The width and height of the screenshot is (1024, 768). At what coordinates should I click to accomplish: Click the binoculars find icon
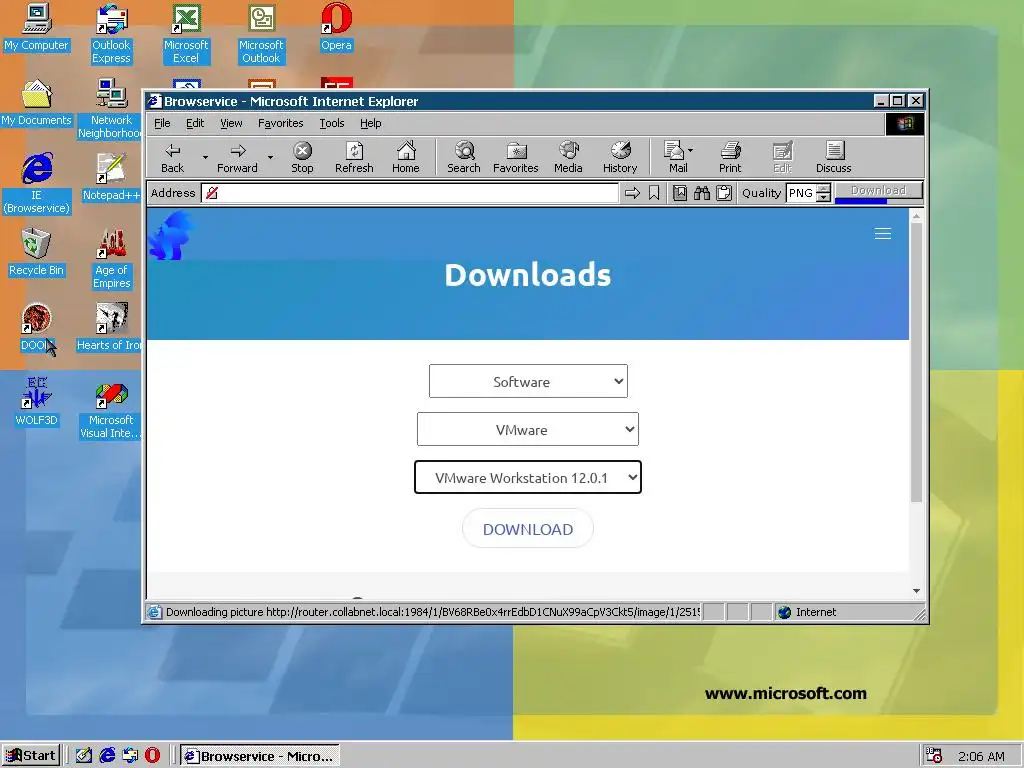pos(702,193)
